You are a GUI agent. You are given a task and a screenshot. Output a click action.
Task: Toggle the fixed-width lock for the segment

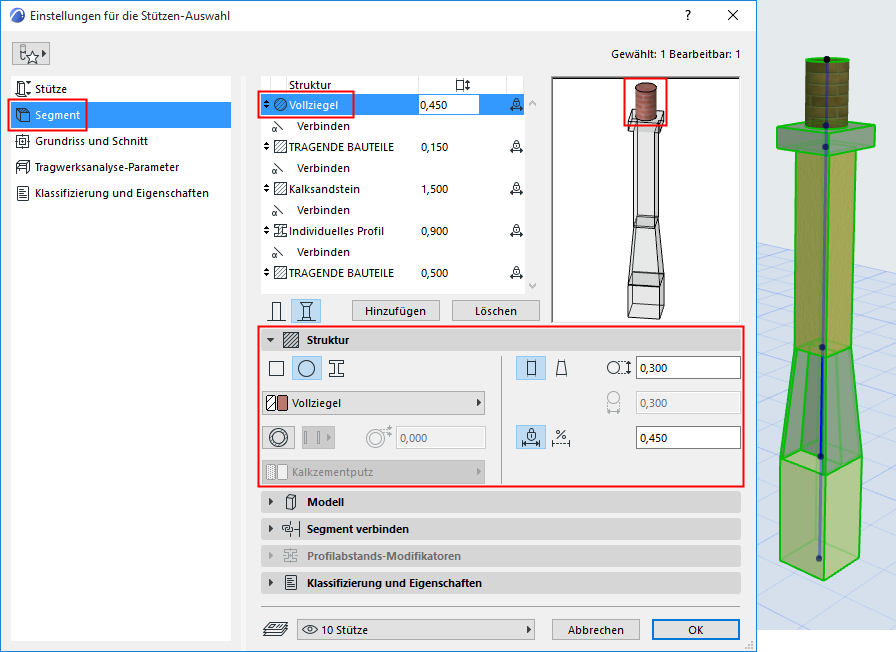point(531,437)
